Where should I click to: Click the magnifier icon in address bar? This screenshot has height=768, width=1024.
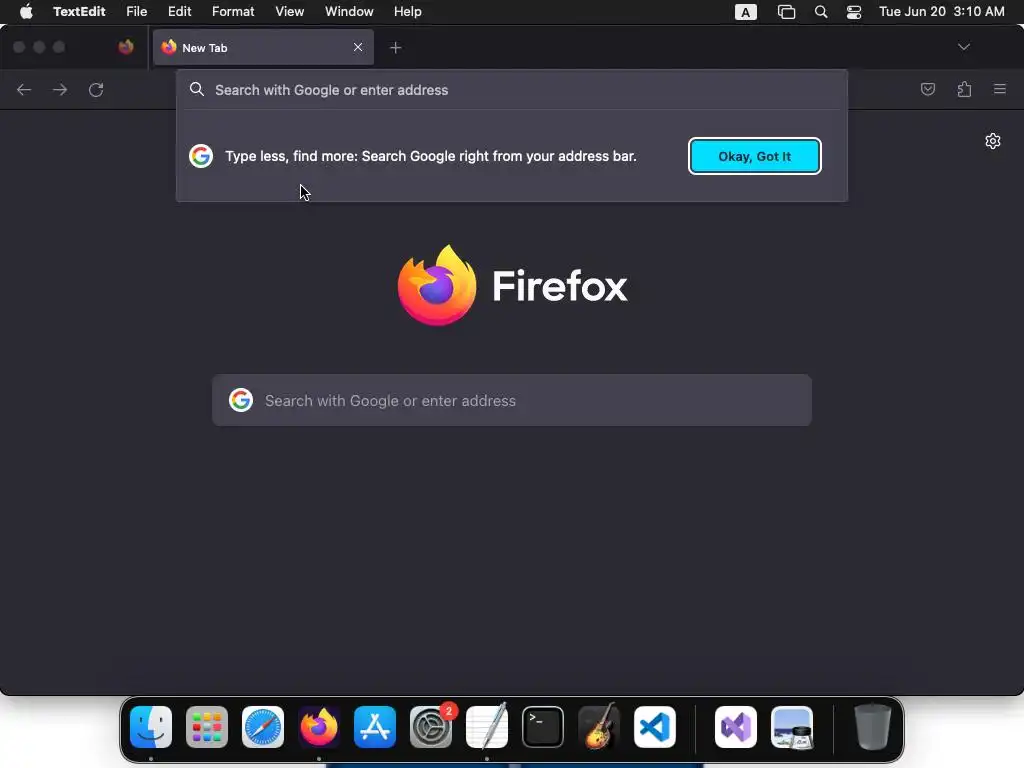pyautogui.click(x=197, y=89)
